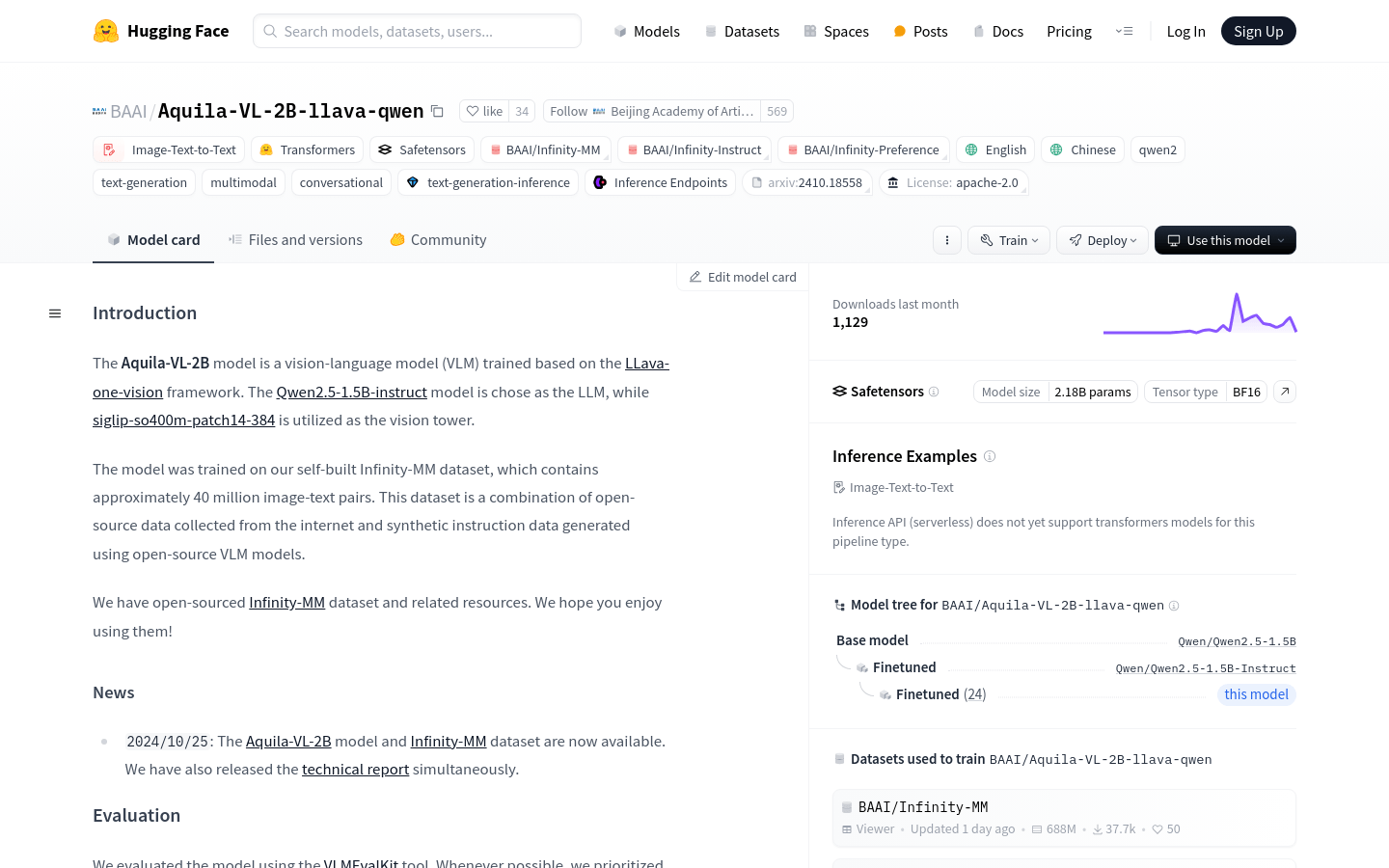
Task: Select the Safetensors library tag
Action: coord(422,149)
